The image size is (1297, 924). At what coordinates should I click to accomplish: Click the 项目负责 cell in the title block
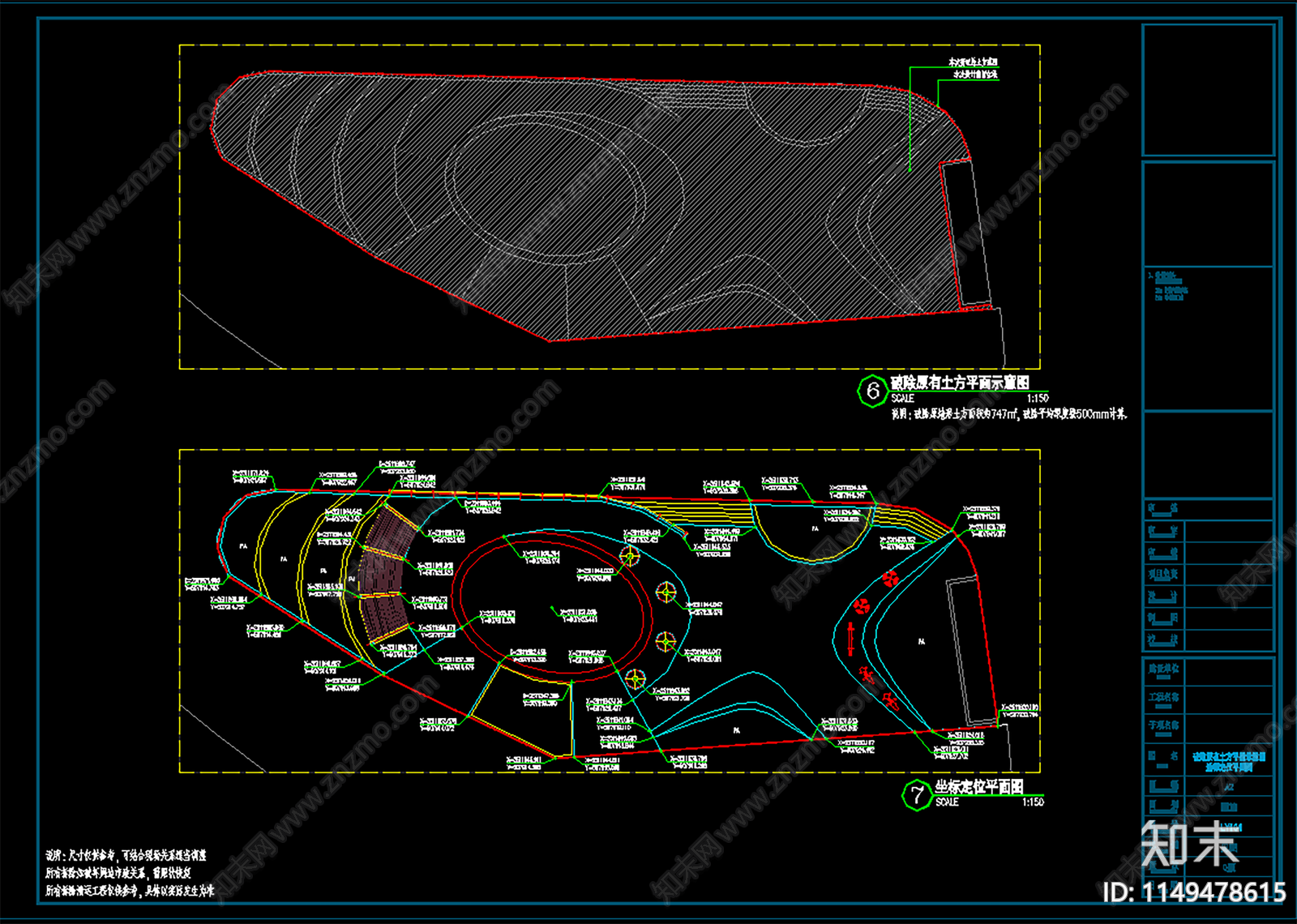tap(1163, 575)
